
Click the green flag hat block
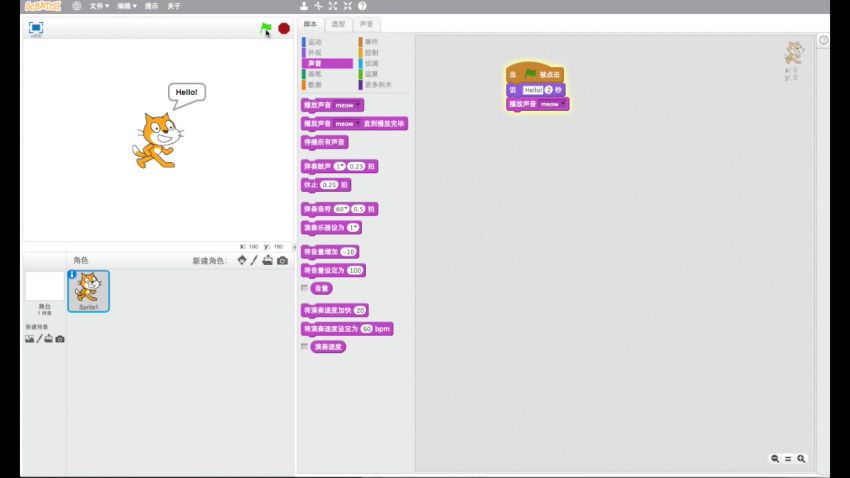click(535, 73)
